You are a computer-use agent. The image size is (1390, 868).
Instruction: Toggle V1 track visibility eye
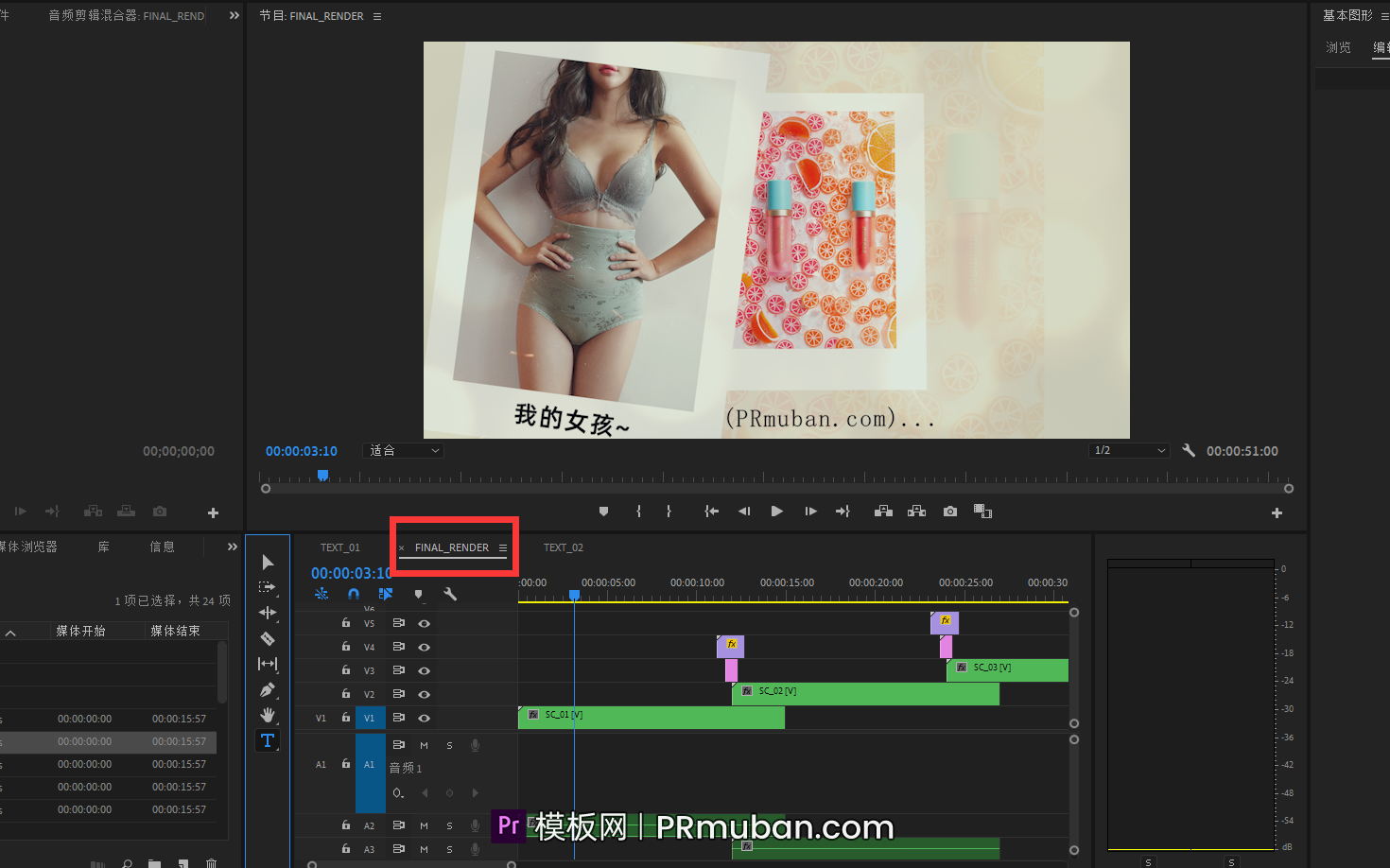[425, 718]
